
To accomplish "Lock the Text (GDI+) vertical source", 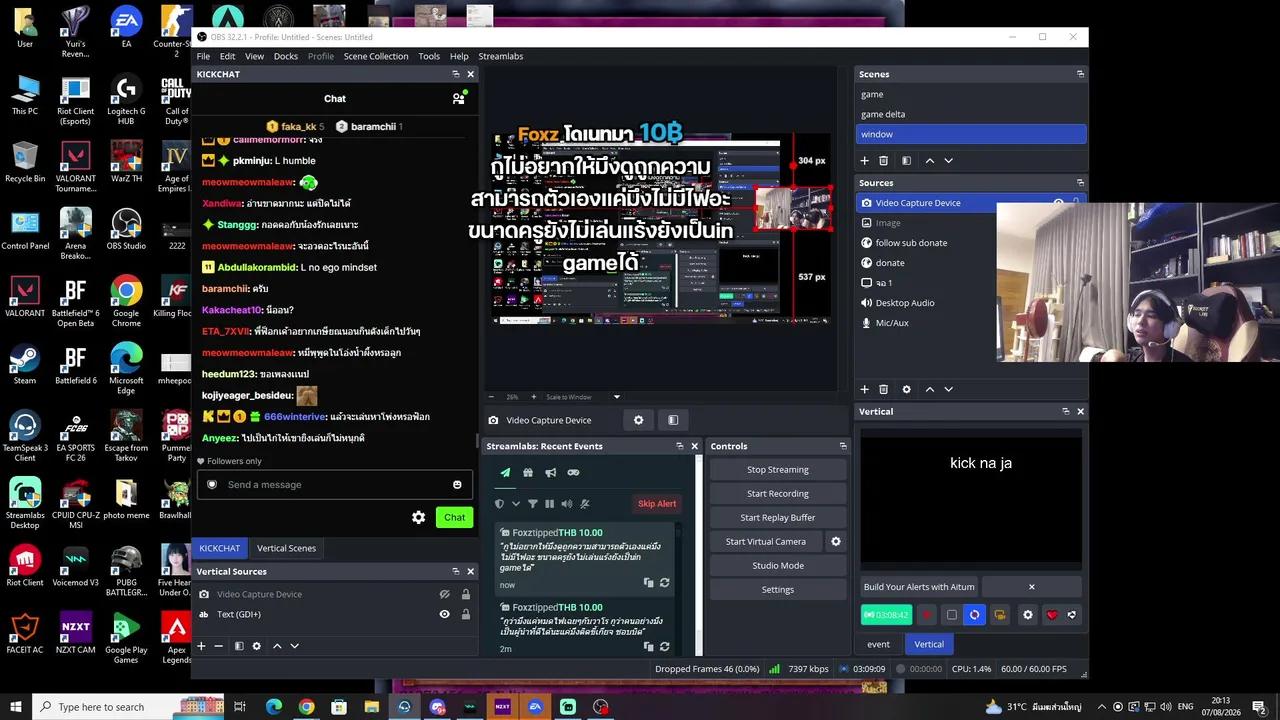I will click(465, 615).
